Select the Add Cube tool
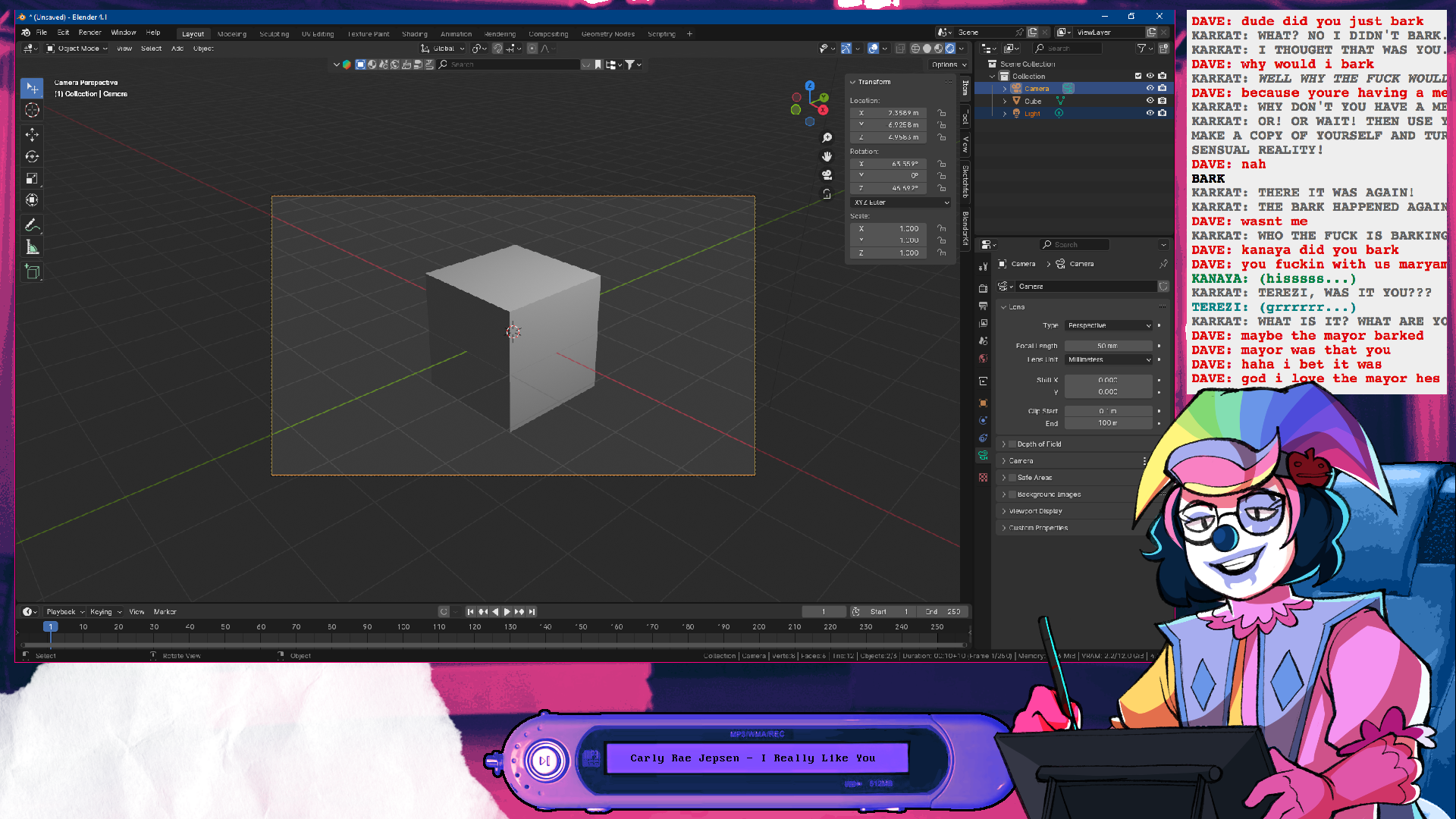Viewport: 1456px width, 819px height. [32, 271]
